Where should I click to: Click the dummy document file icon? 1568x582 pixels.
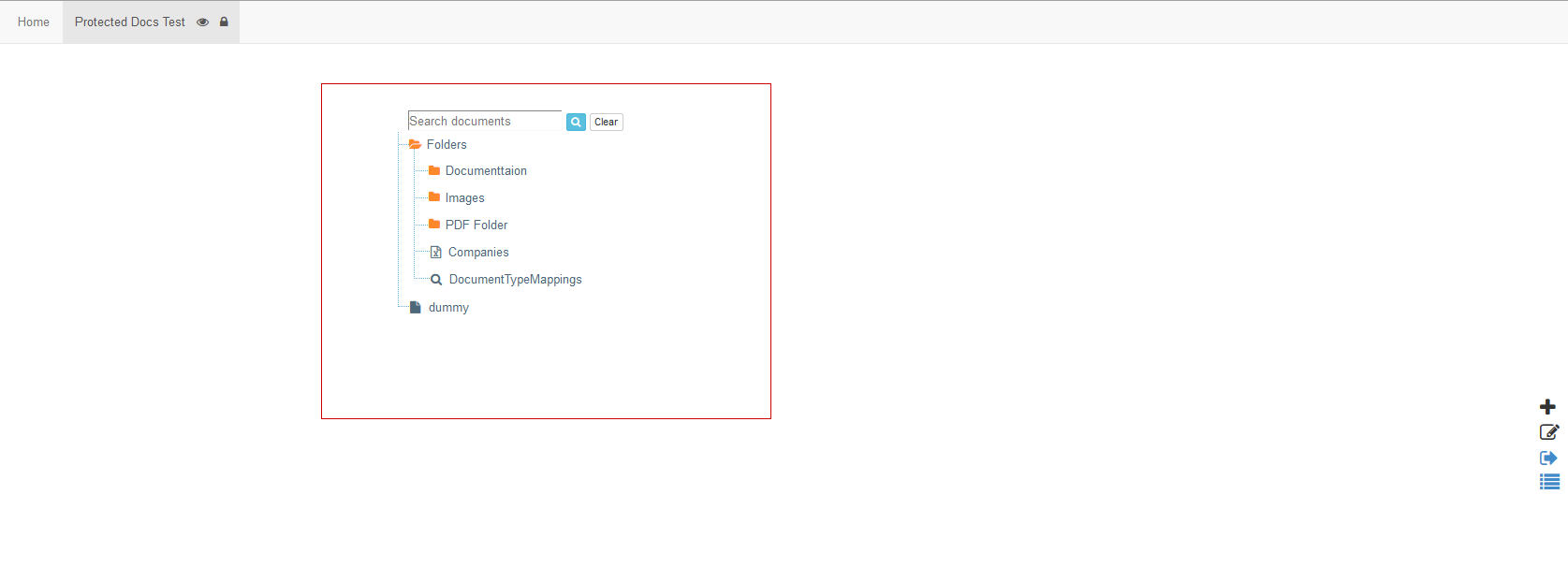[416, 307]
